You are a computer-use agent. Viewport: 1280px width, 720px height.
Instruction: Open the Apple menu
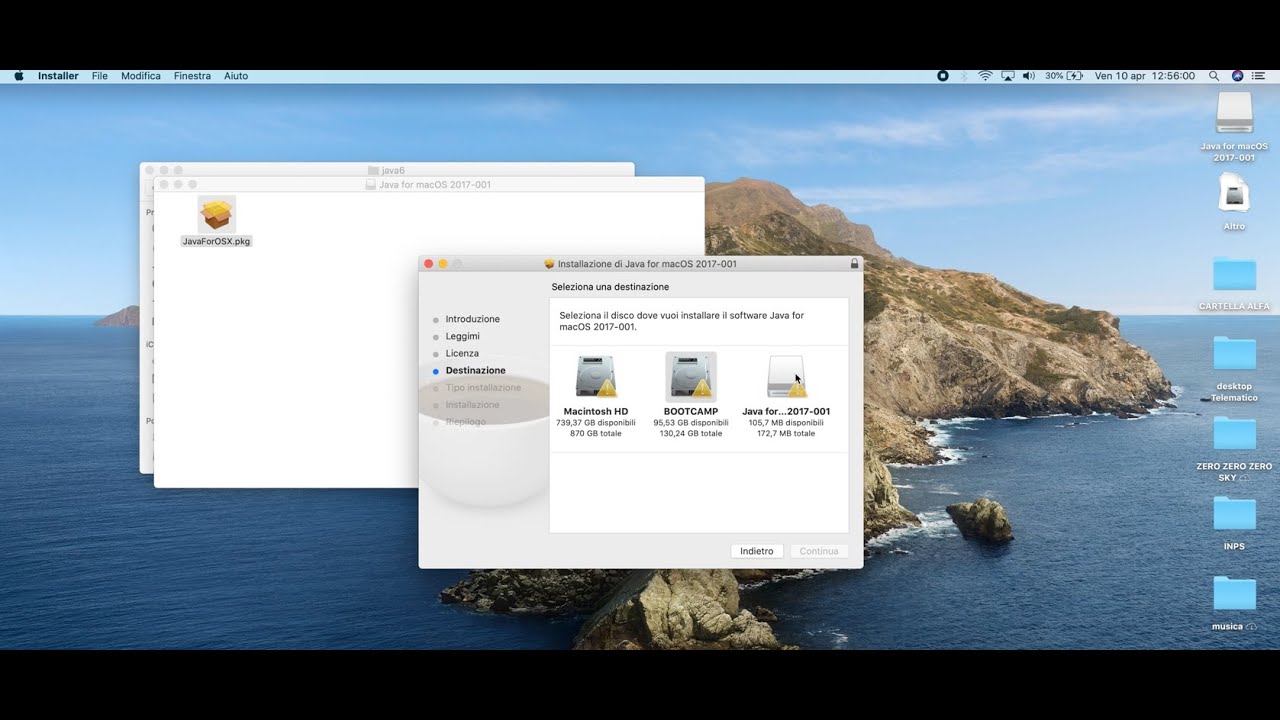pos(19,76)
